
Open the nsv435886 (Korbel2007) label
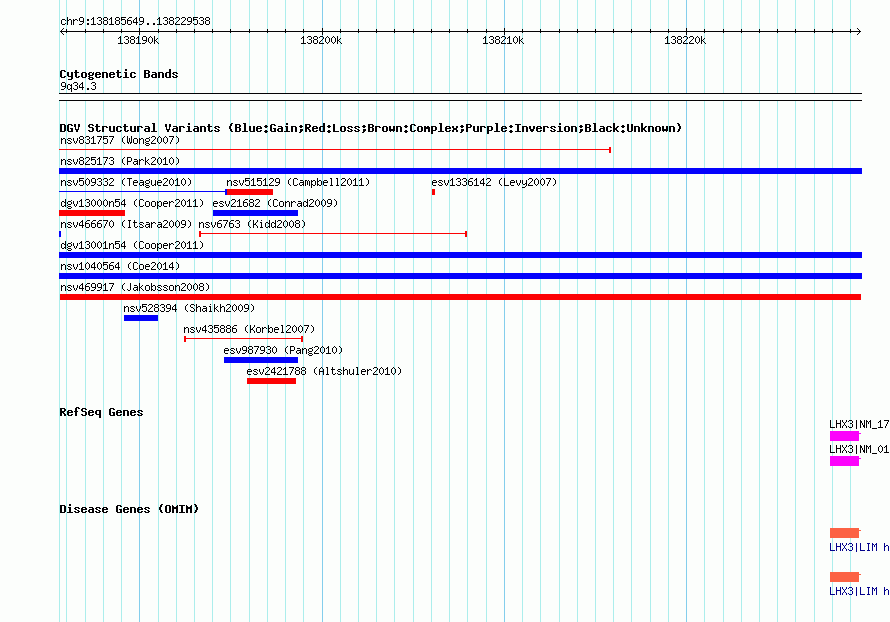click(249, 329)
